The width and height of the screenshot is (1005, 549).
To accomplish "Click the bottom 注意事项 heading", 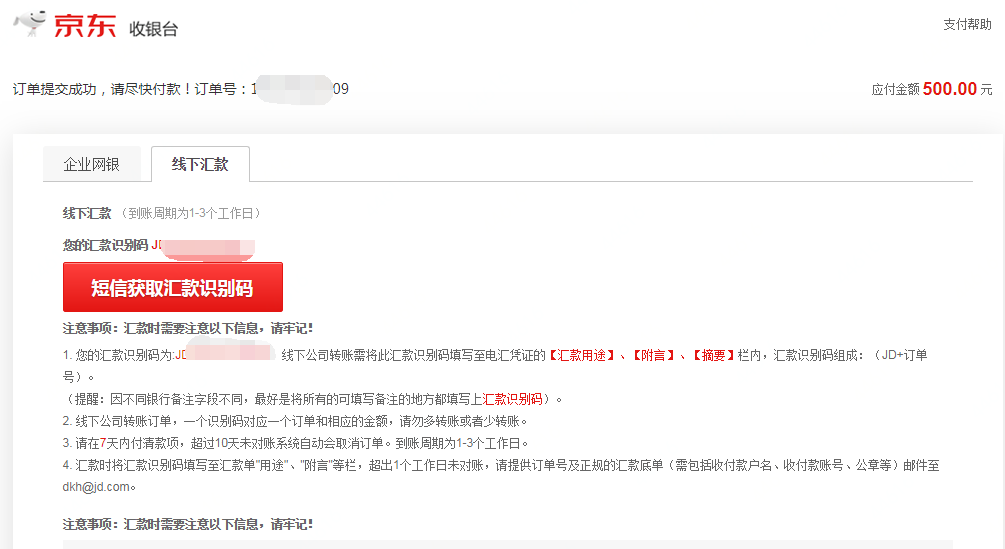I will (x=188, y=525).
